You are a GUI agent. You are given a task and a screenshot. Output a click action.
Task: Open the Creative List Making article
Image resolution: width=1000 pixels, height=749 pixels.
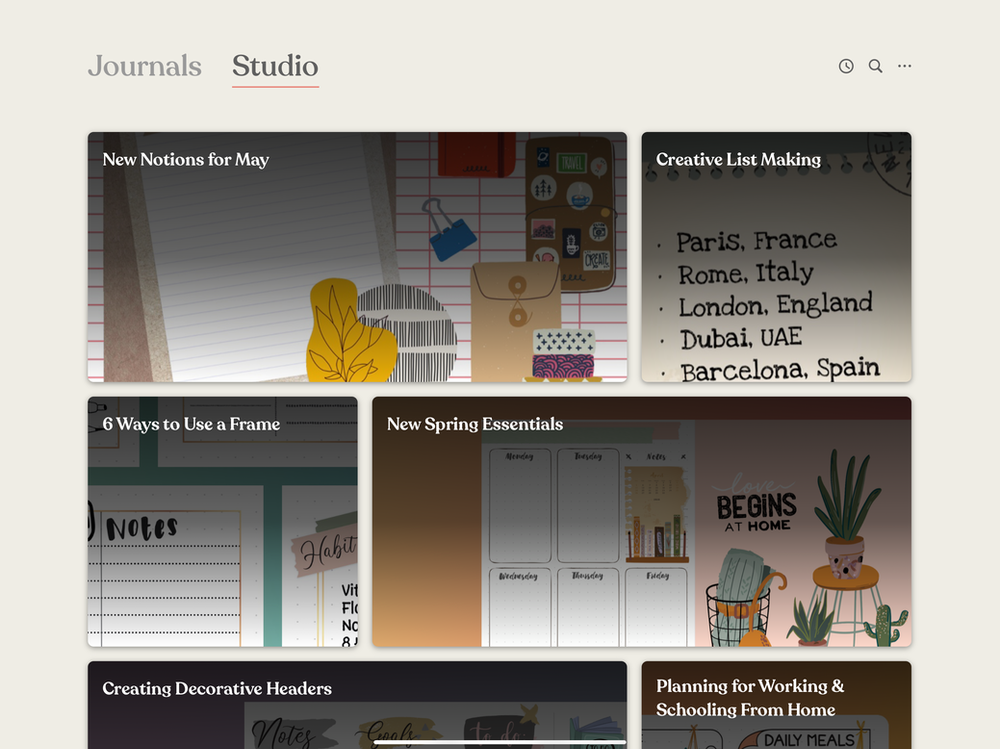coord(738,160)
